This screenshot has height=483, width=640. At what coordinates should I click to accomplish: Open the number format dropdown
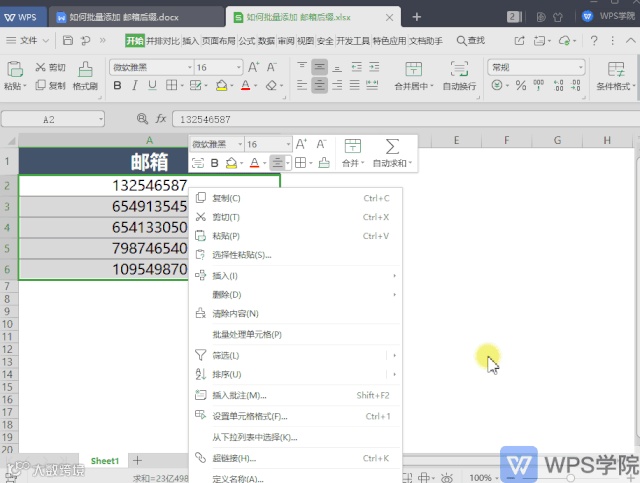tap(580, 67)
